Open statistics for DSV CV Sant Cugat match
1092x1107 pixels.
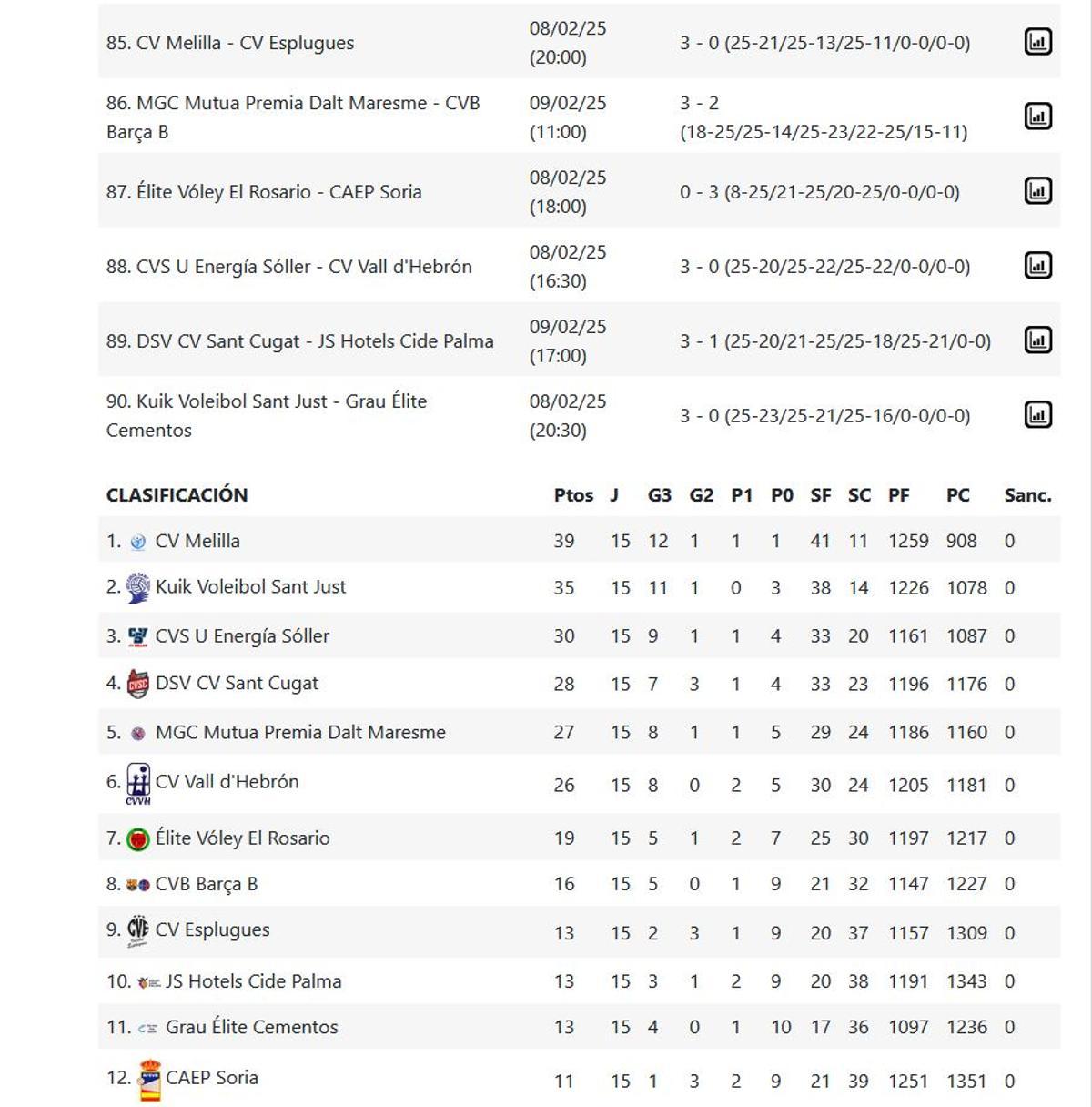point(1037,340)
